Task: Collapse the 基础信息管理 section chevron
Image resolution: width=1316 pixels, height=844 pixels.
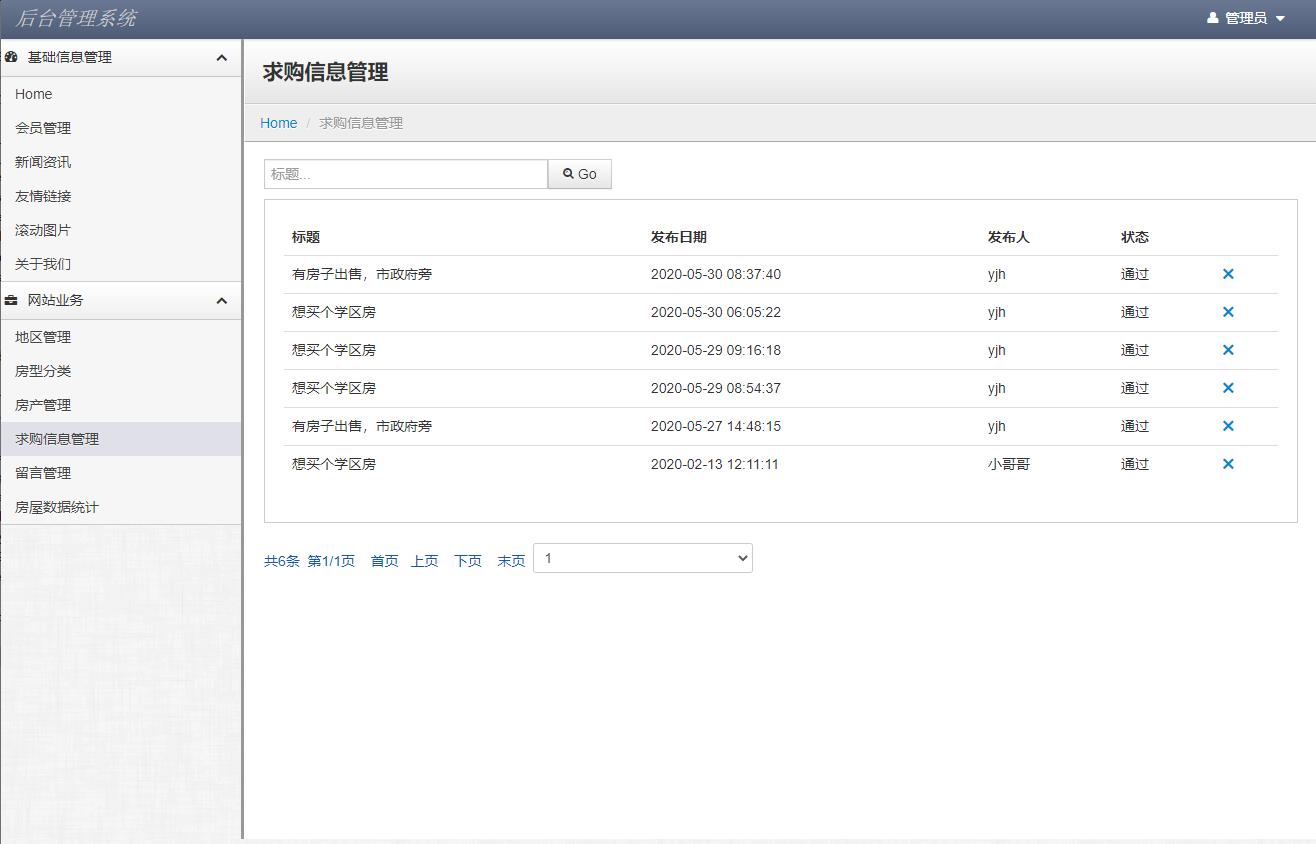Action: coord(224,58)
